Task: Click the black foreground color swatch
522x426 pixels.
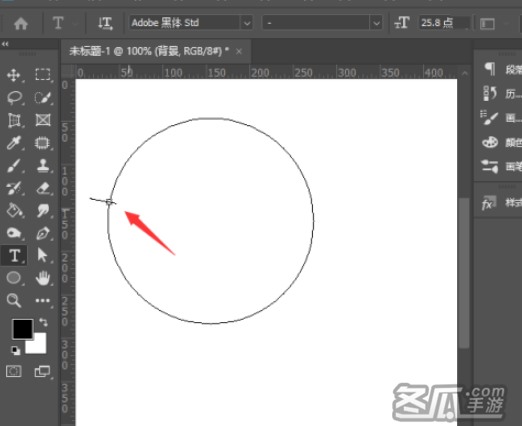Action: point(23,329)
